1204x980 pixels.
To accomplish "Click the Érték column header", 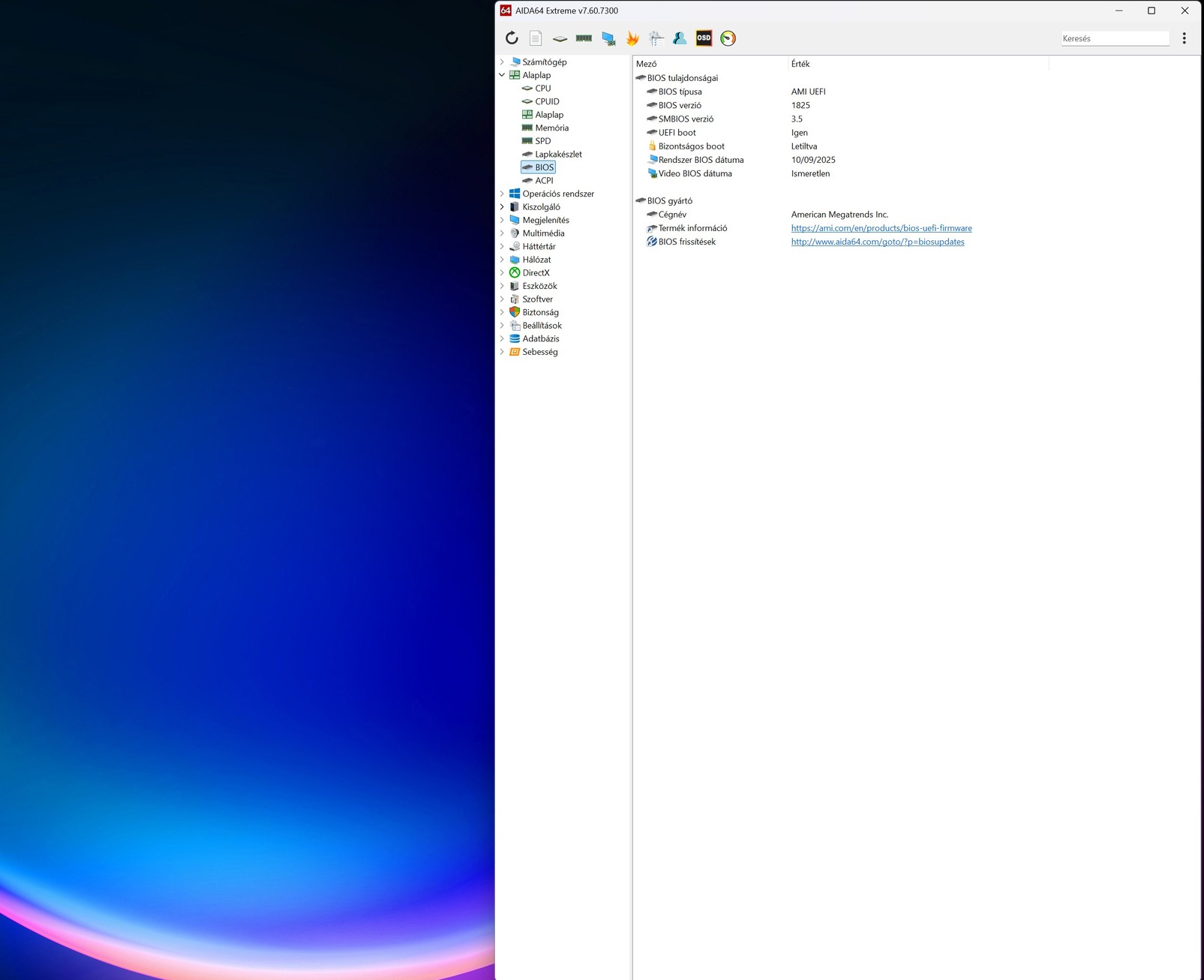I will [918, 64].
